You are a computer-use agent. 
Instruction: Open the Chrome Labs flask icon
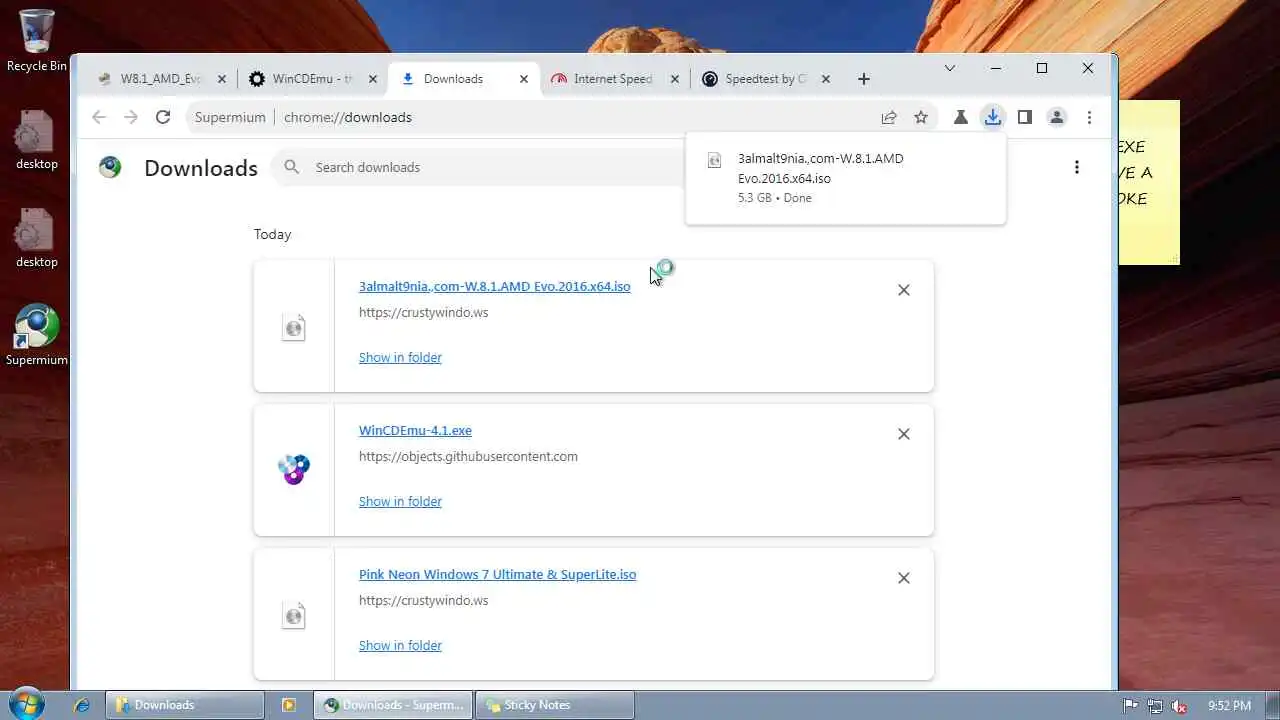[x=961, y=117]
